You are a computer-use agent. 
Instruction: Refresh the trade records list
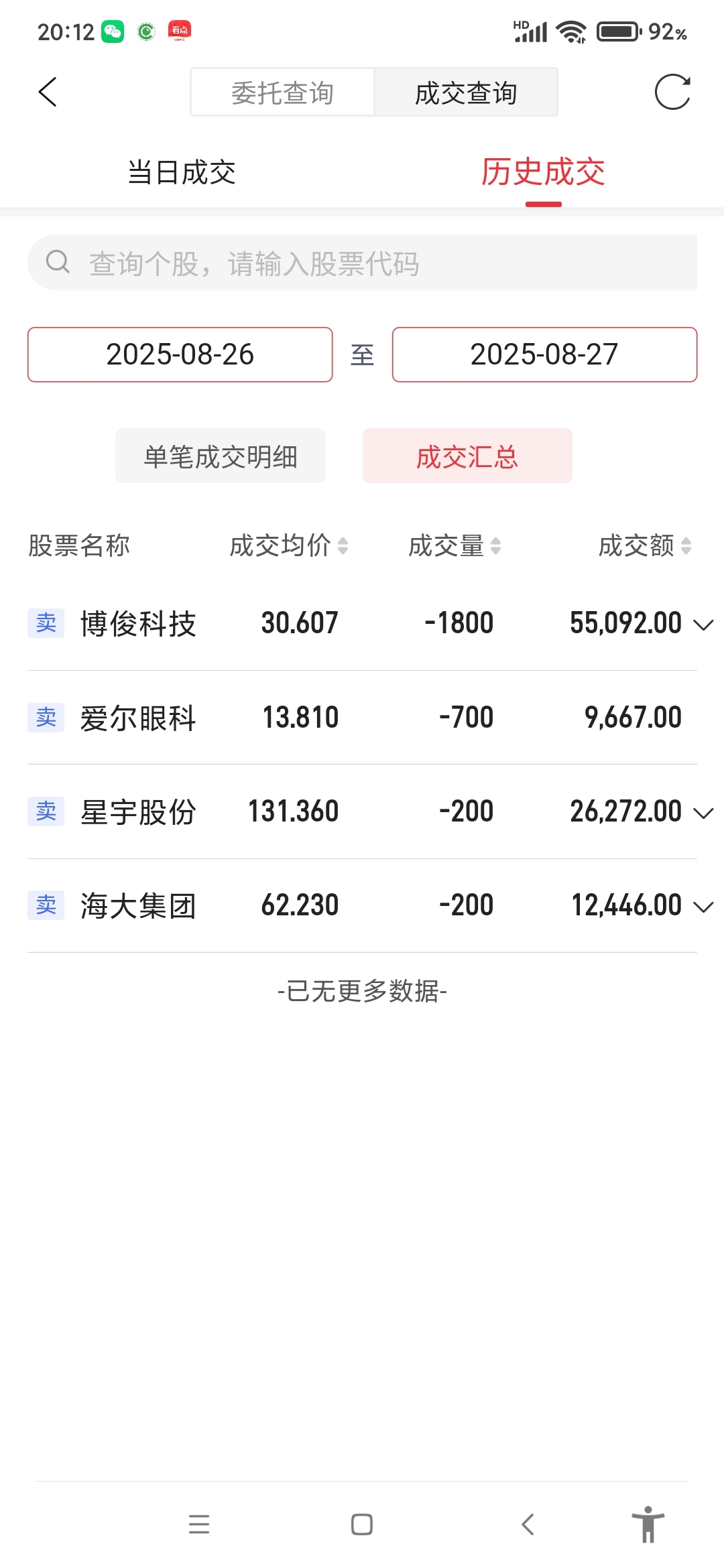pos(672,92)
